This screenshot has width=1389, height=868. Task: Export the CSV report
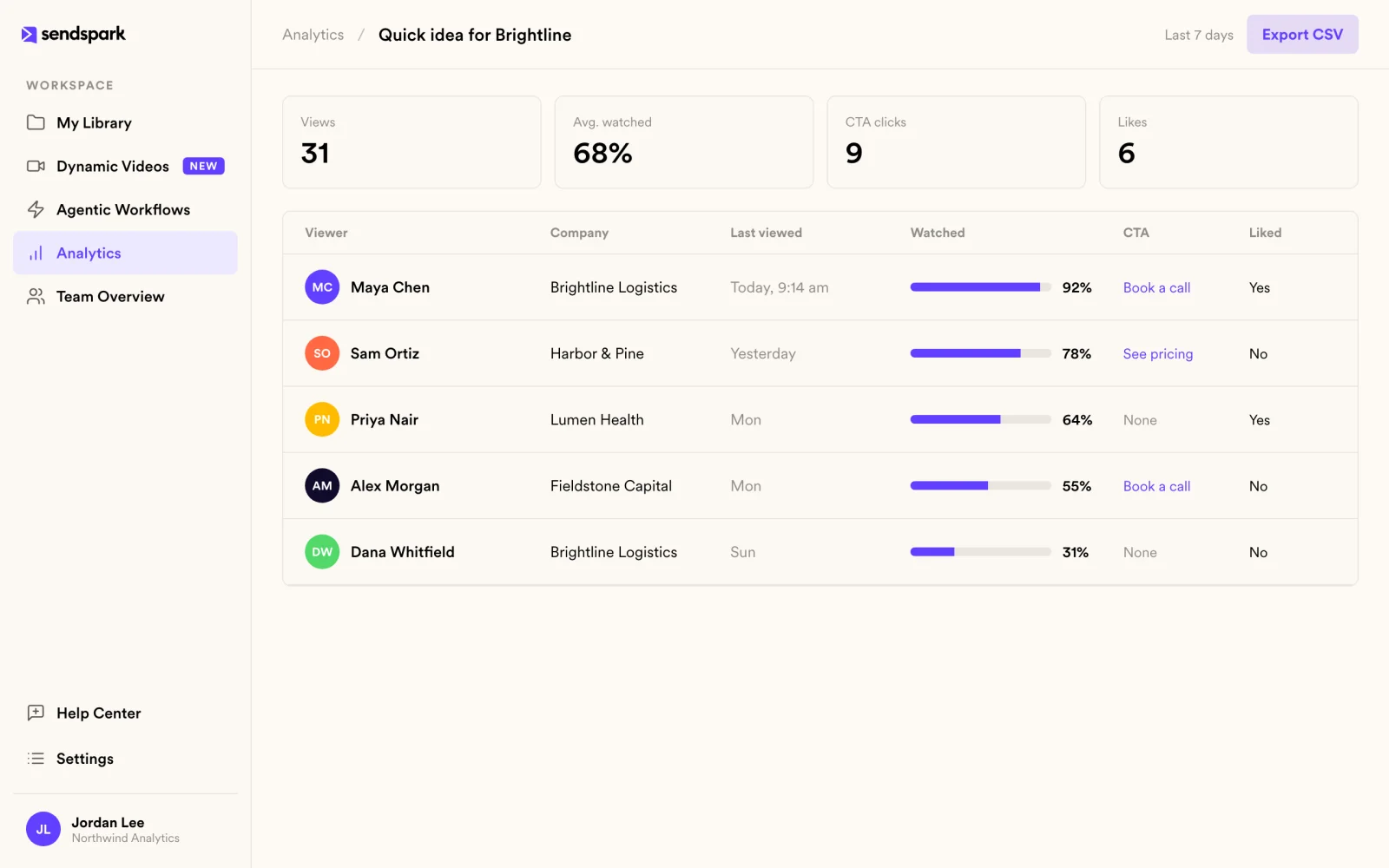coord(1302,35)
